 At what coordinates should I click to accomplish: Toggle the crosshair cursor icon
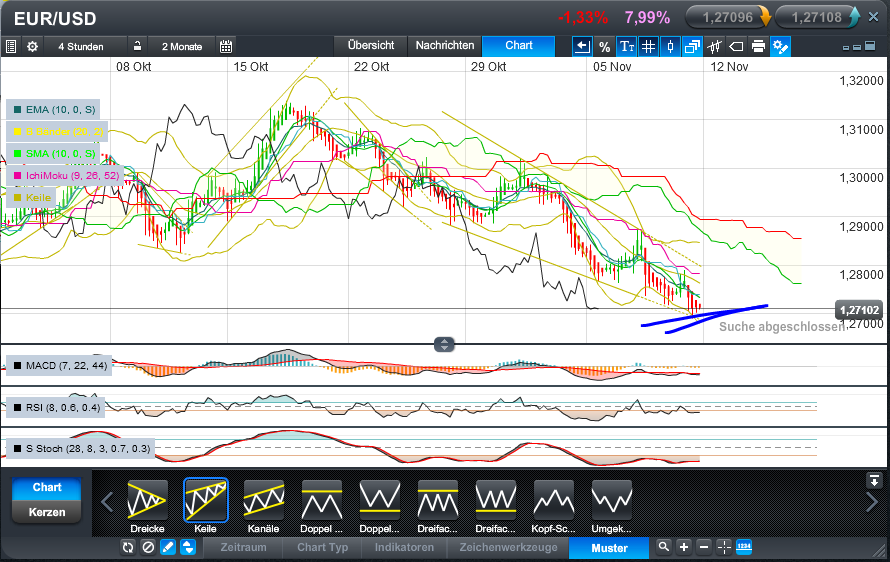coord(724,547)
